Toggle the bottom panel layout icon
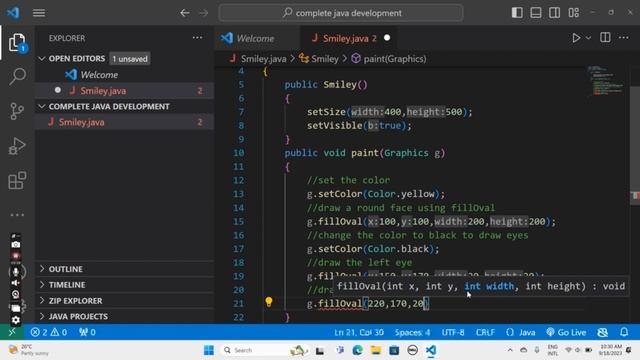Viewport: 640px width, 360px height. coord(536,13)
